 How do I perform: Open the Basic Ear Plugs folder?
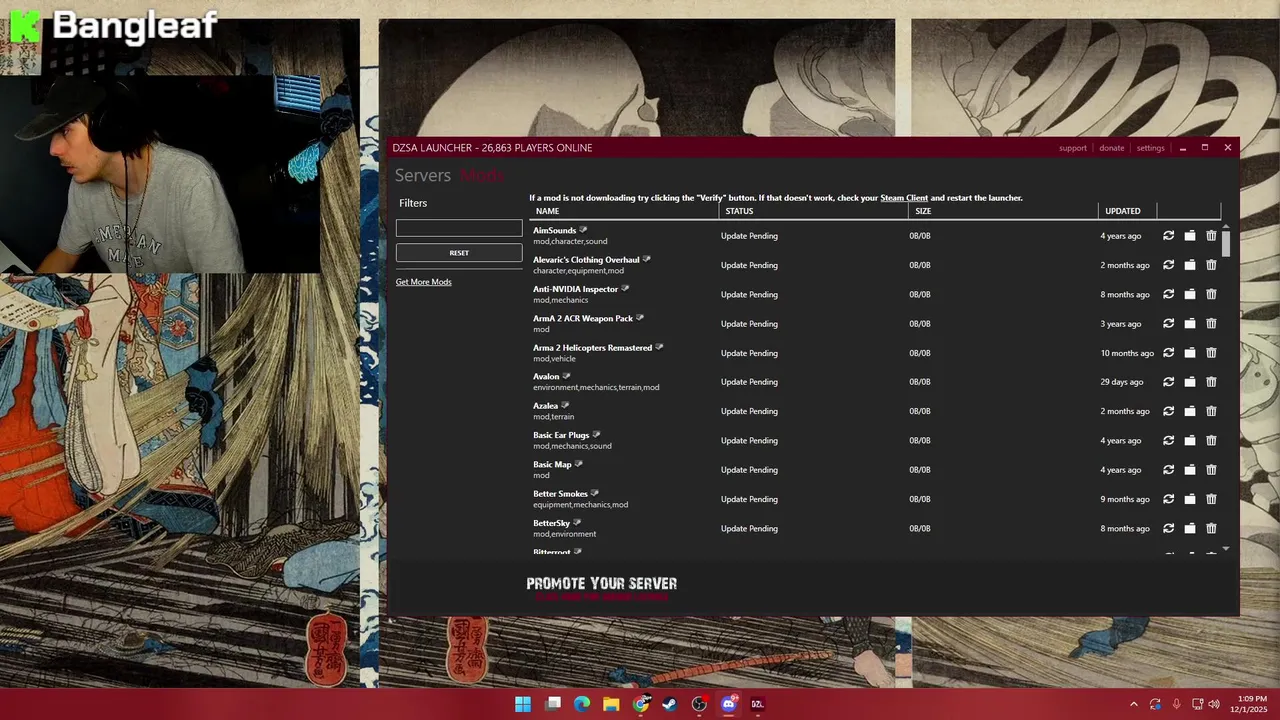click(1190, 441)
